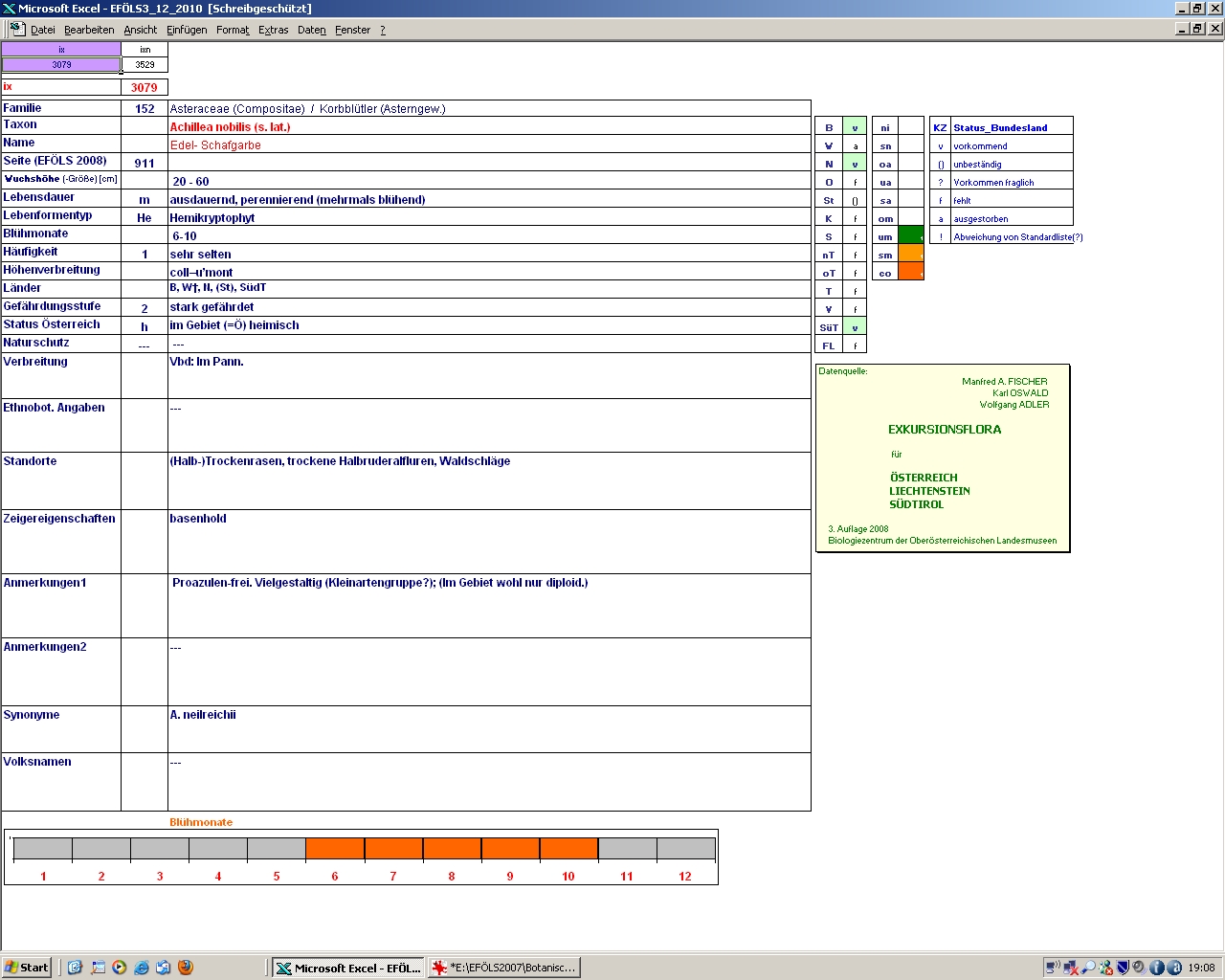The width and height of the screenshot is (1225, 980).
Task: Restore the workbook window inside Excel
Action: click(1197, 29)
